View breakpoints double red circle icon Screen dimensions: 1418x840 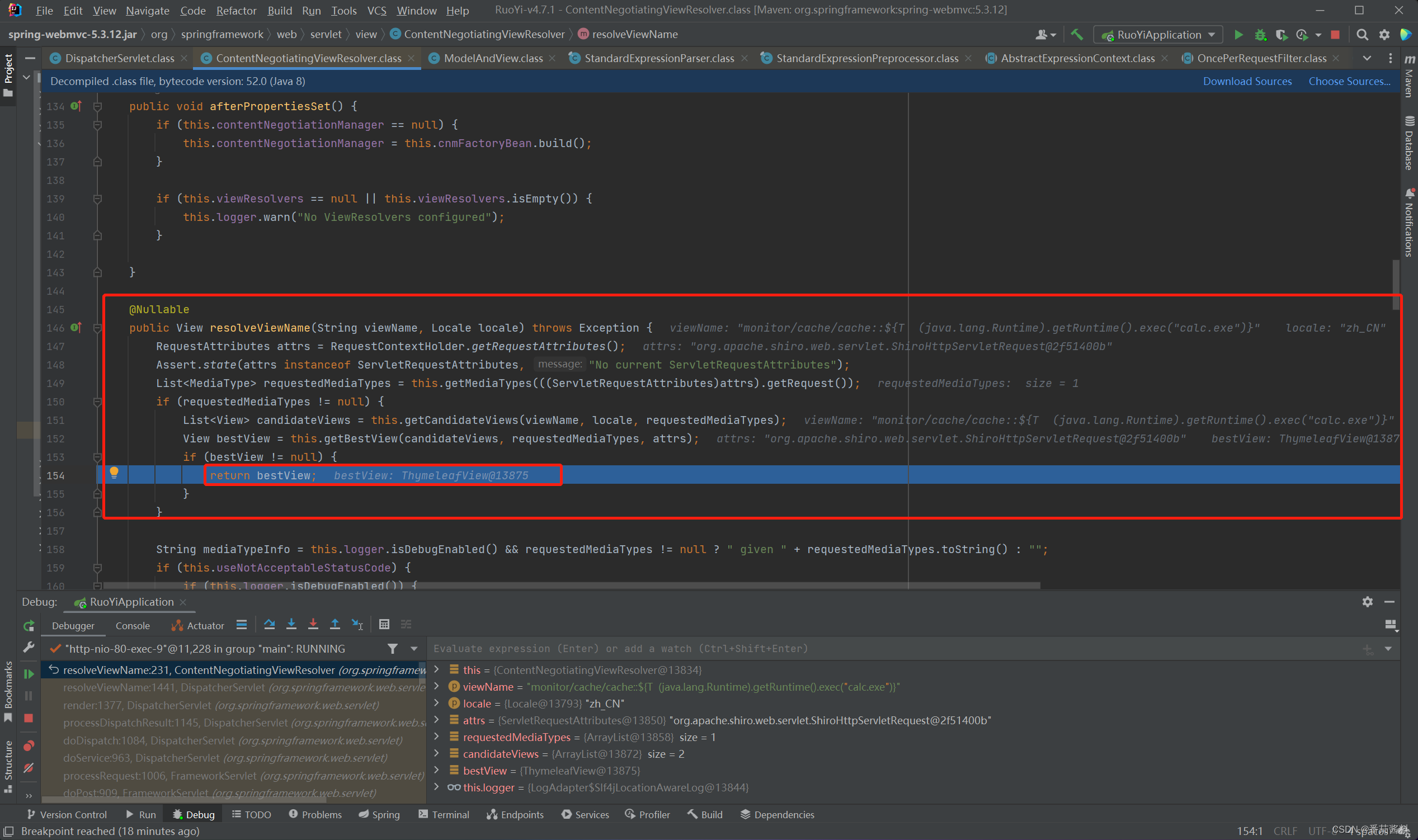point(29,745)
